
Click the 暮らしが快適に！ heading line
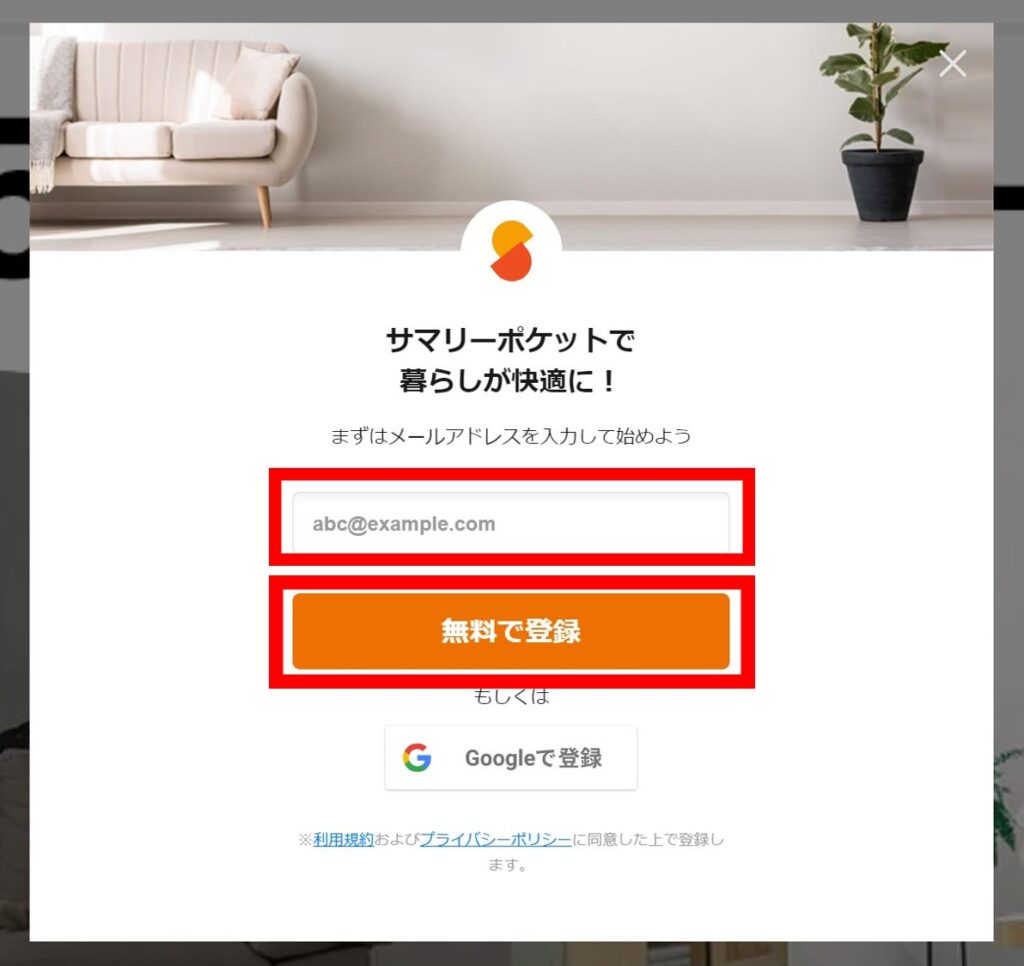click(x=509, y=381)
